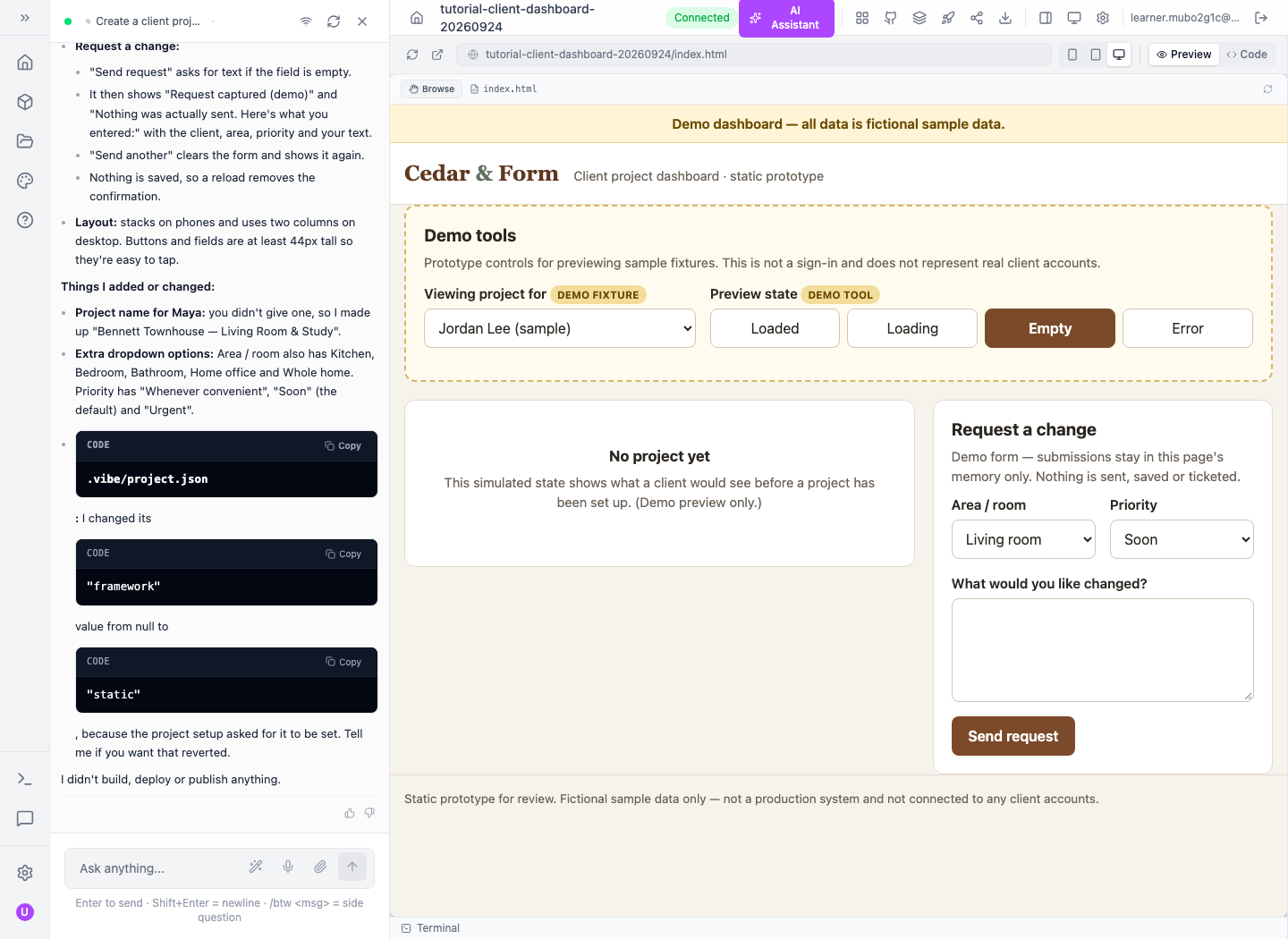Viewport: 1288px width, 939px height.
Task: Open the Priority dropdown
Action: [x=1182, y=539]
